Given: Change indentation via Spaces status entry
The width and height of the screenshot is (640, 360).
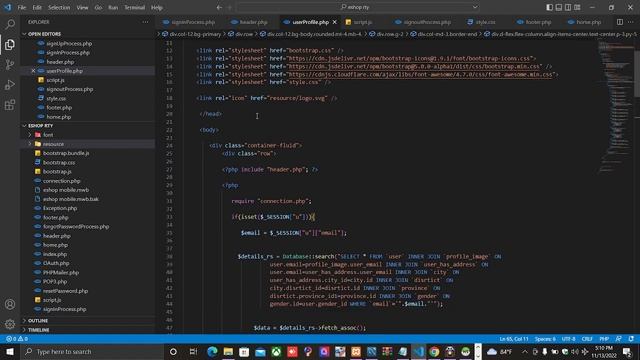Looking at the screenshot, I should 545,339.
